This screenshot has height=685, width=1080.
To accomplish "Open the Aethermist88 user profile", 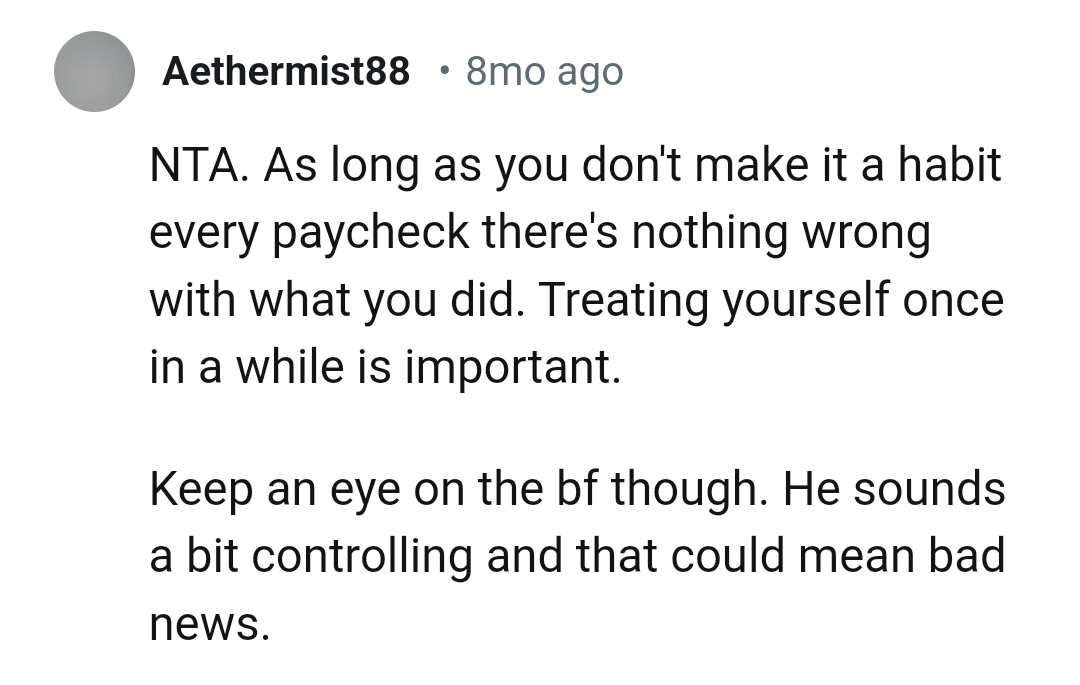I will pos(286,71).
